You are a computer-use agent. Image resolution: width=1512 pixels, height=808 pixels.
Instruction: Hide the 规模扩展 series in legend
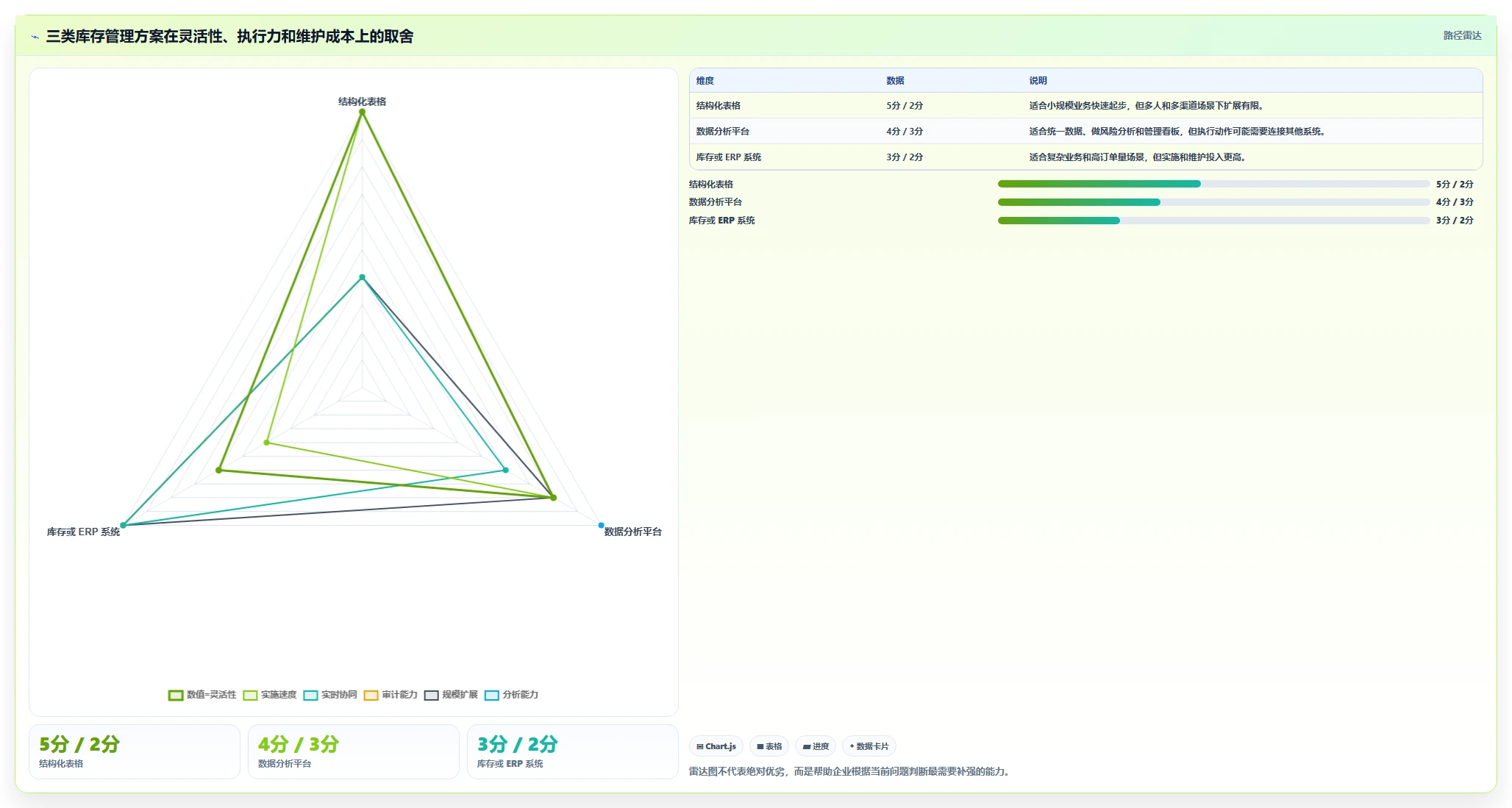(451, 695)
